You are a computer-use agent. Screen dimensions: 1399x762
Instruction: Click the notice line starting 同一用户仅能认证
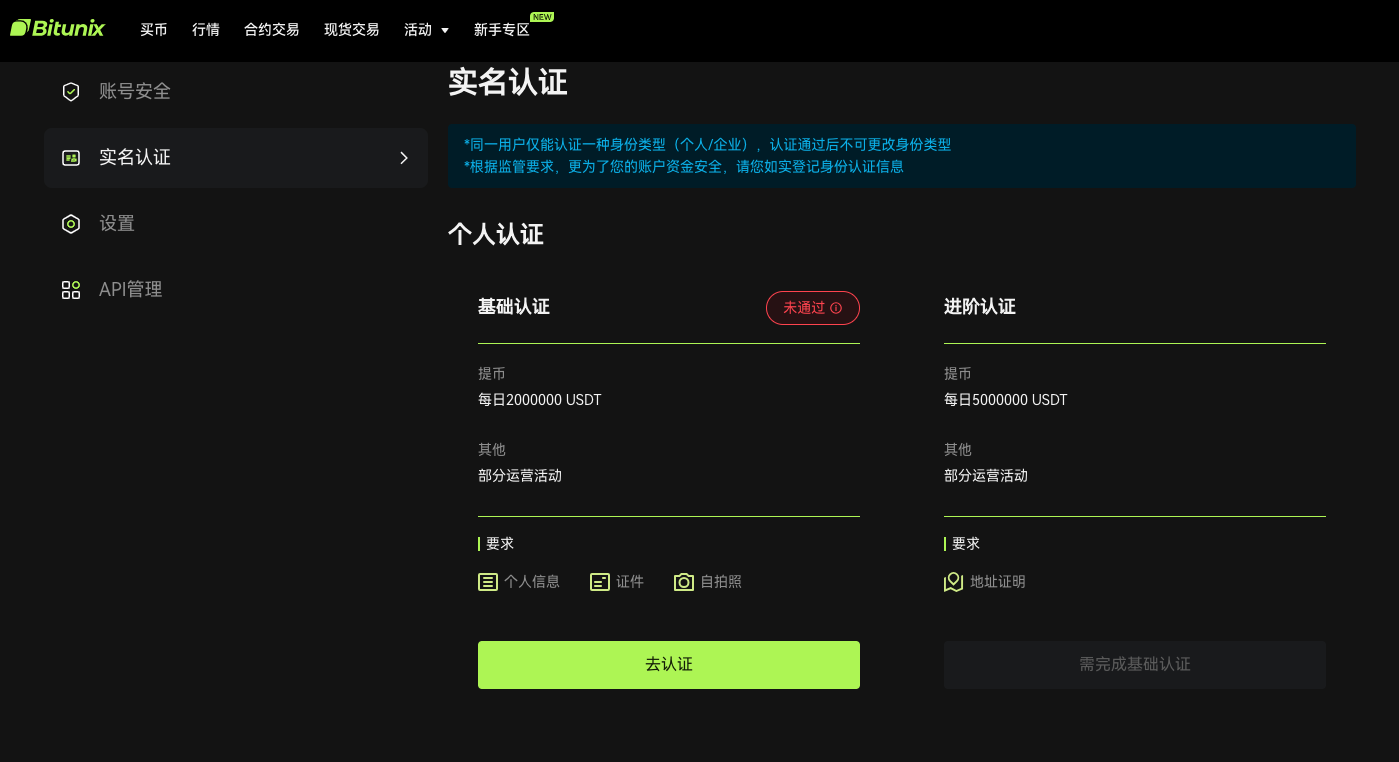tap(708, 145)
